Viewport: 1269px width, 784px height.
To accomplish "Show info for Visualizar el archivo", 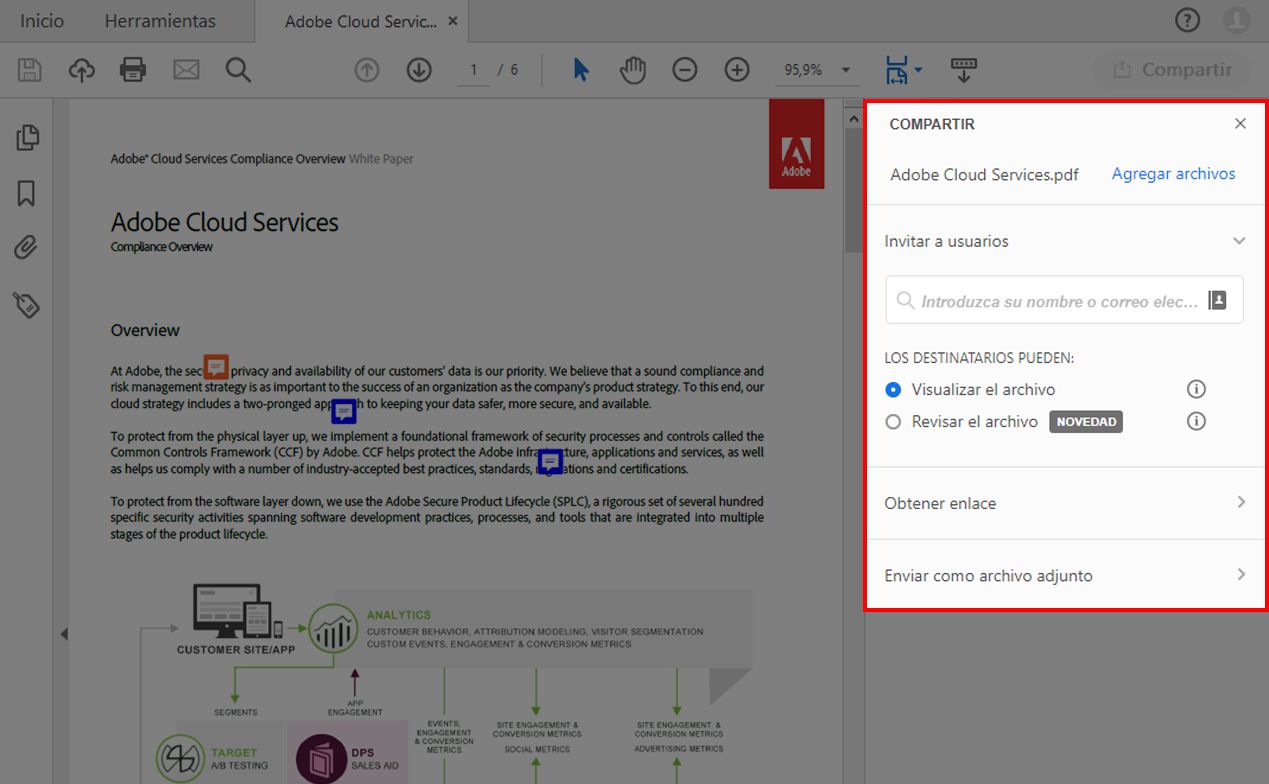I will (x=1196, y=389).
